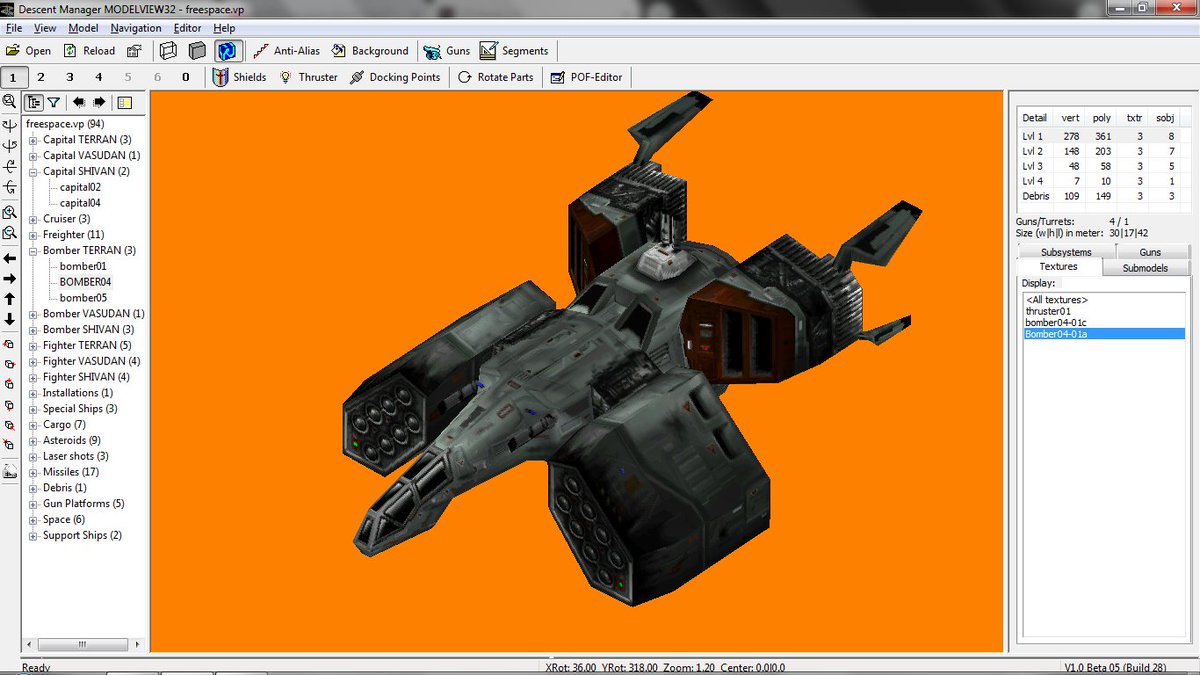Click the zoom magnifier icon above side toolbar
Viewport: 1200px width, 675px height.
point(10,102)
